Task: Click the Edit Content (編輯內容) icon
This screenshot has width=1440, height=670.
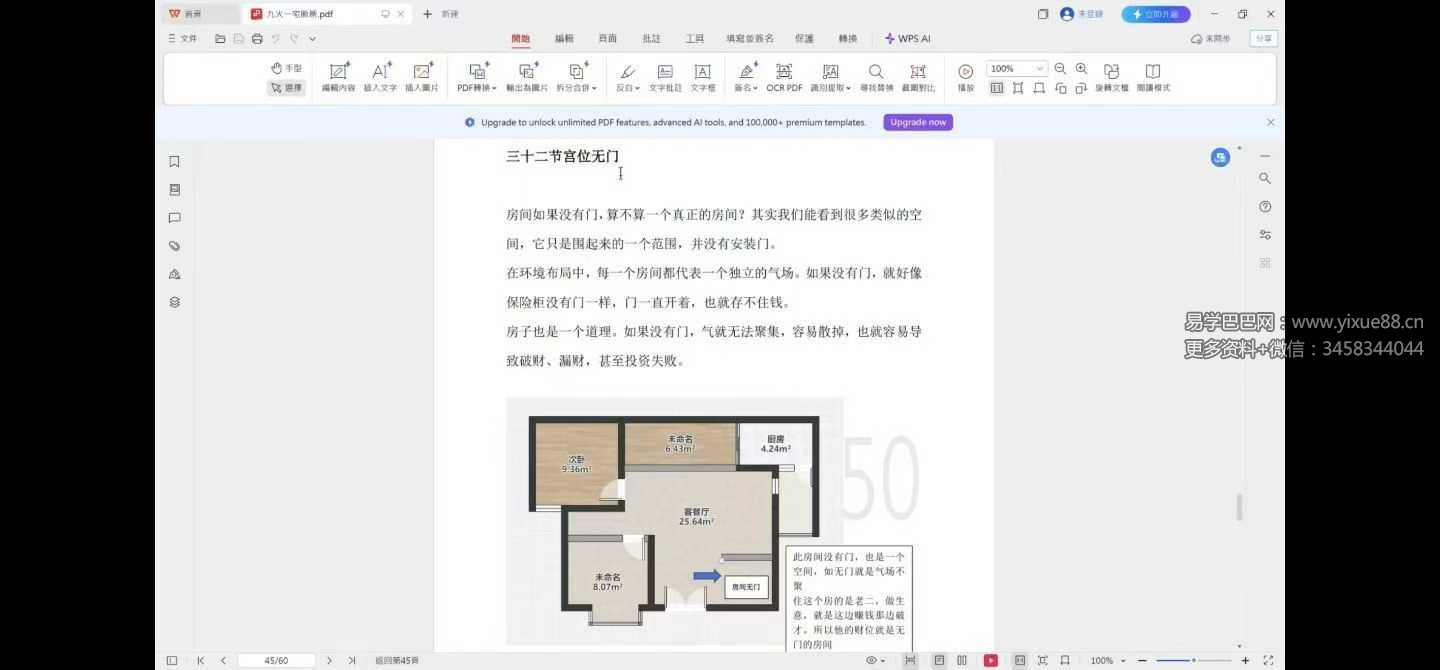Action: click(x=338, y=76)
